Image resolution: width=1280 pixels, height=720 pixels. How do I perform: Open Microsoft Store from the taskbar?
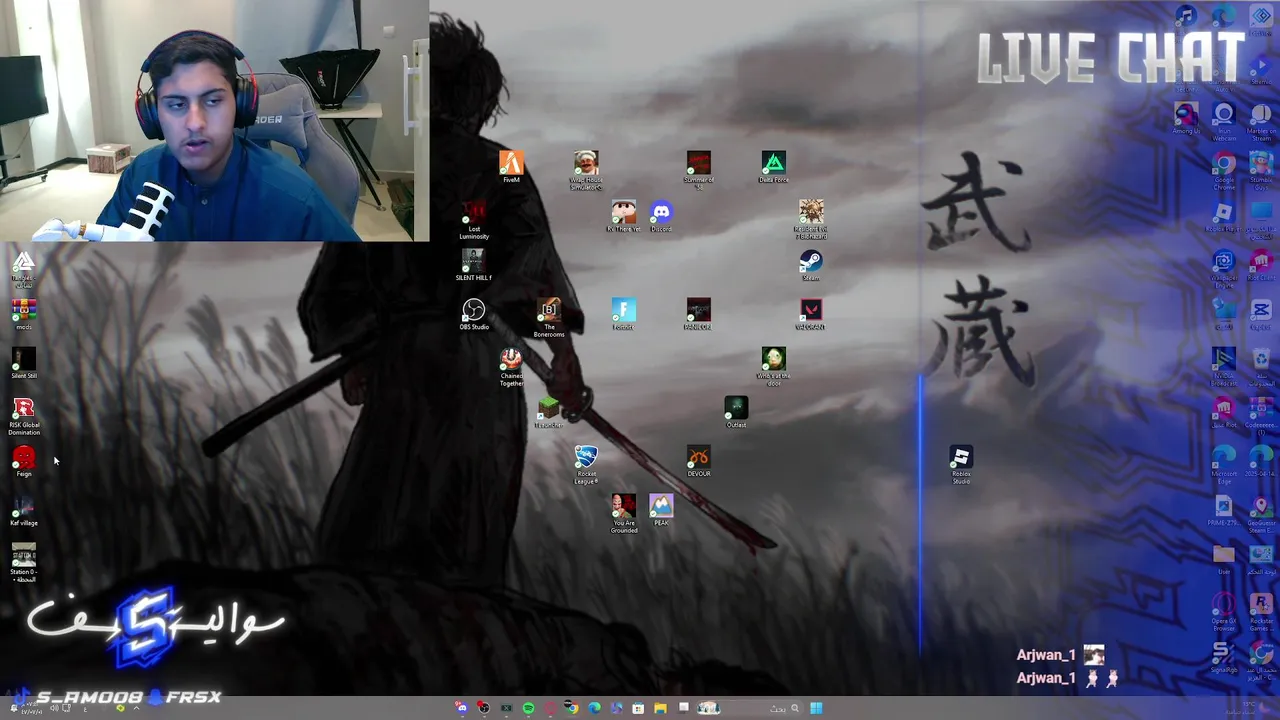638,708
